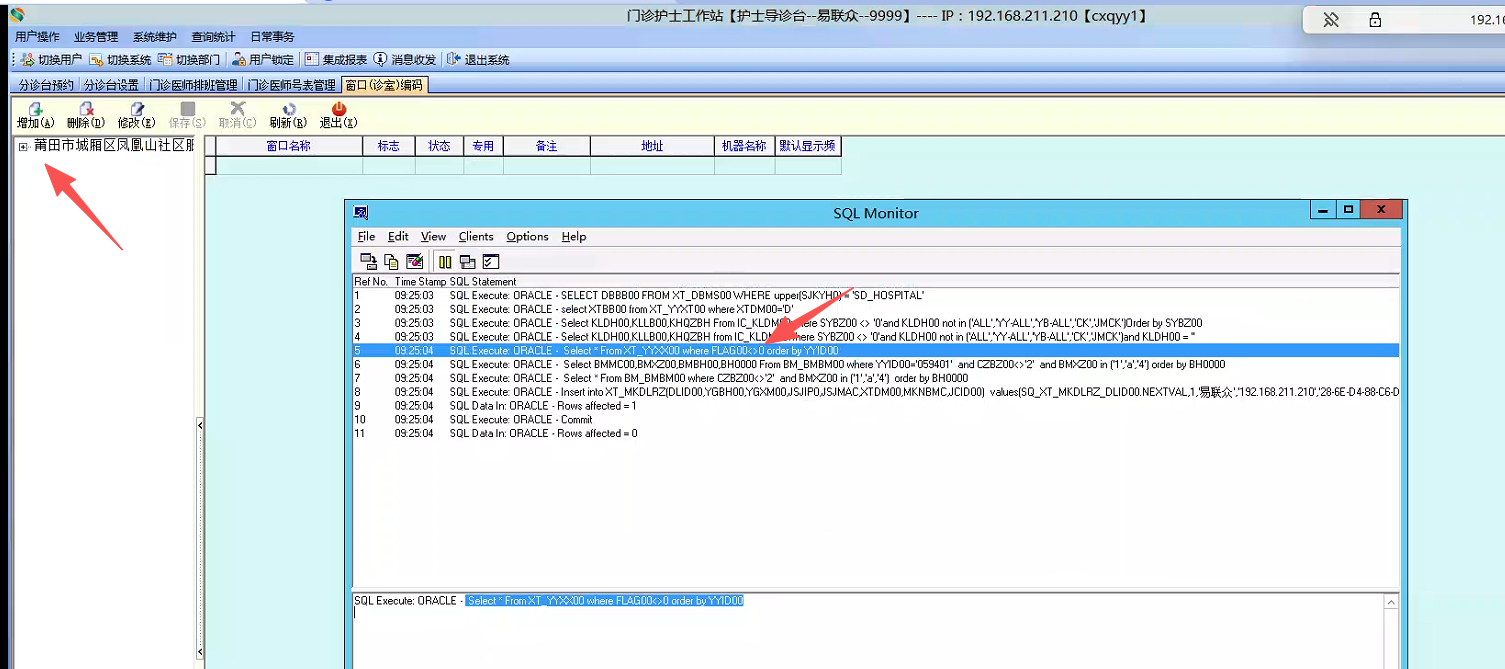Switch to the 门诊医师排班管理 tab
Viewport: 1505px width, 669px height.
point(193,85)
